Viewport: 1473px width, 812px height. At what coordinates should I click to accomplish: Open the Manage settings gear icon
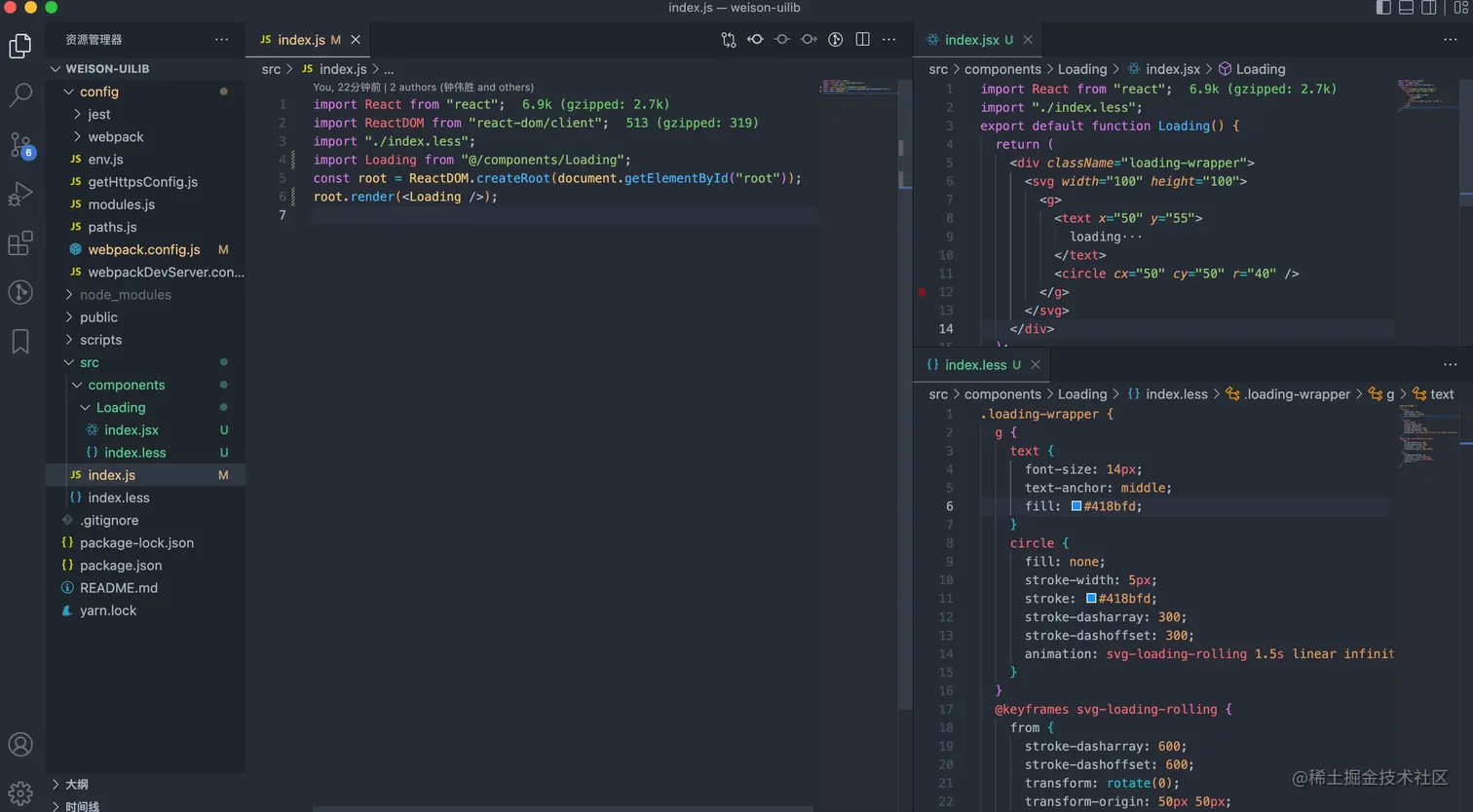click(x=20, y=794)
